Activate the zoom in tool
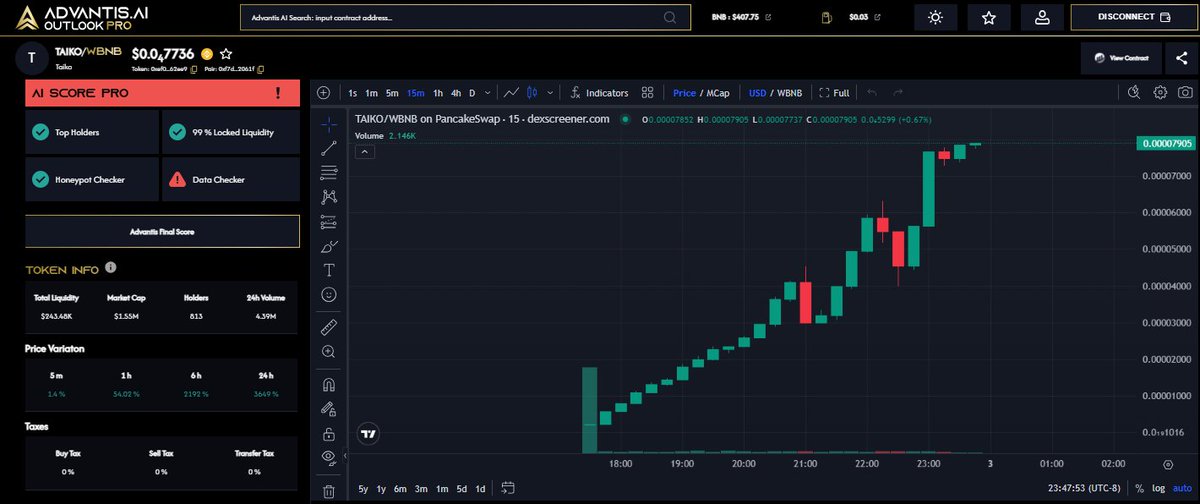 (x=329, y=352)
